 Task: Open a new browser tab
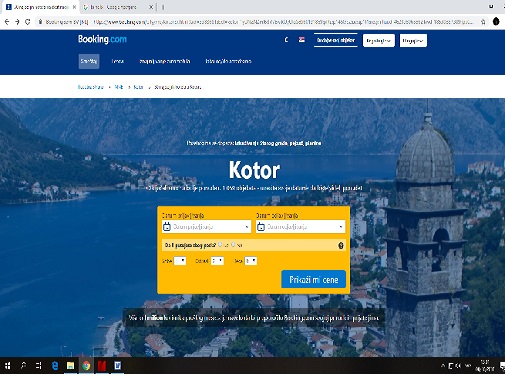[163, 7]
